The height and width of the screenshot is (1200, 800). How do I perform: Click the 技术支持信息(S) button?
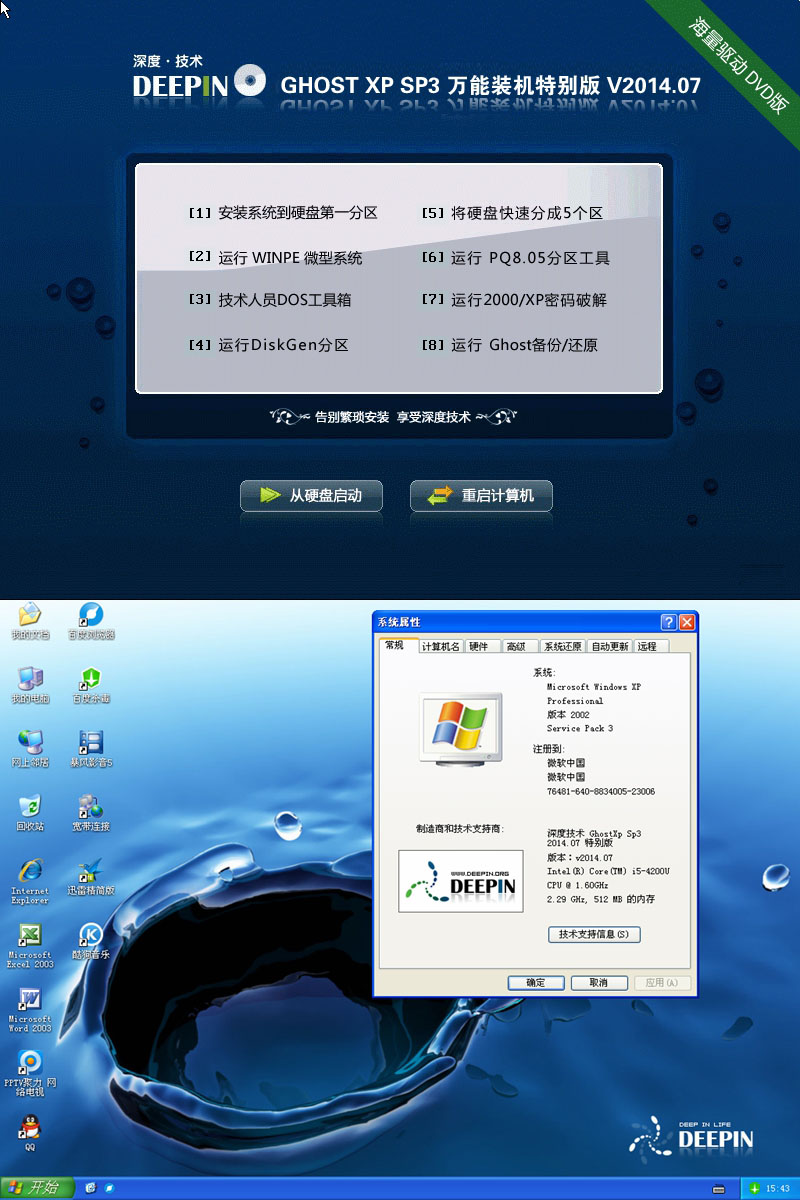click(x=594, y=934)
